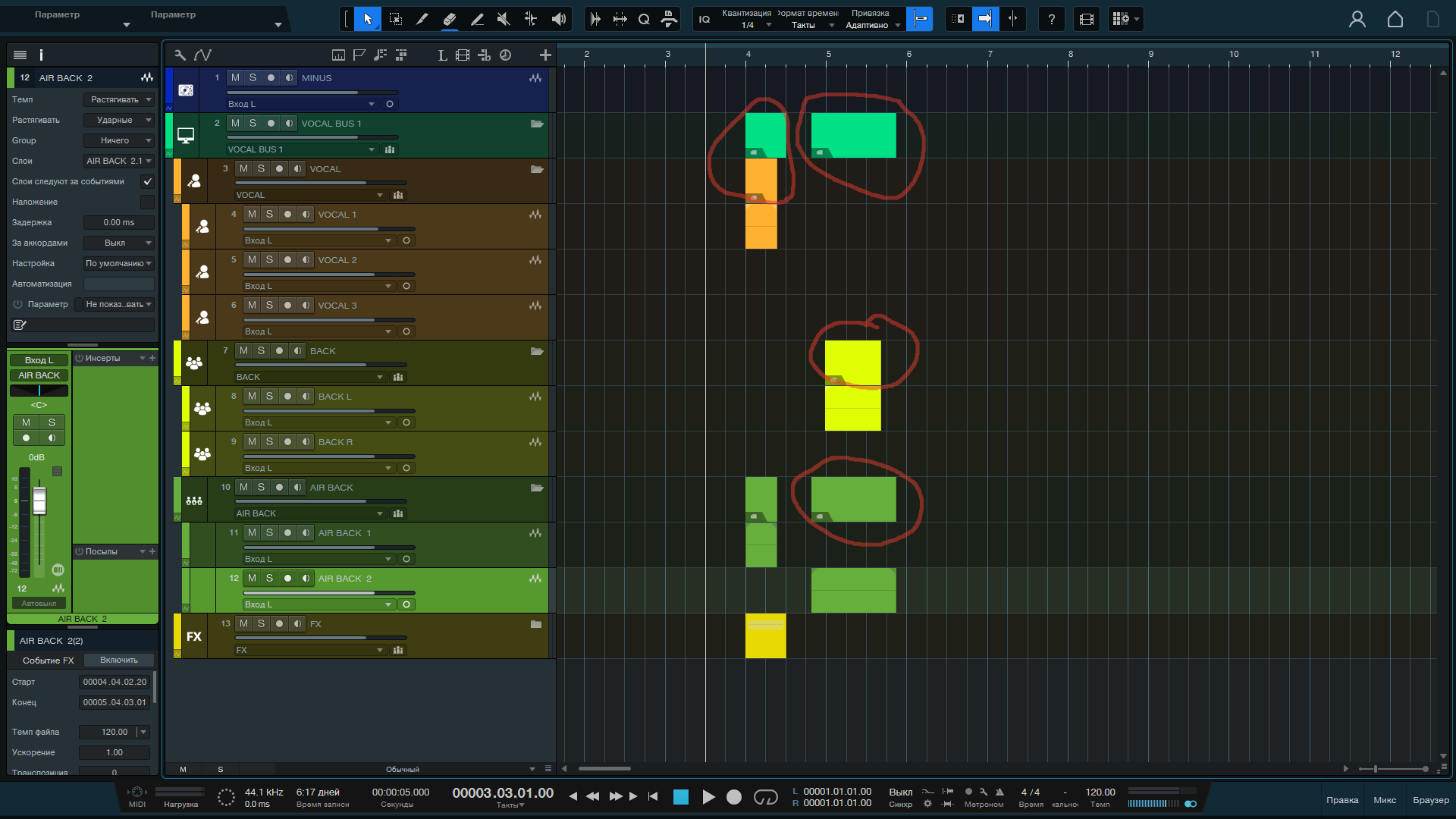The height and width of the screenshot is (819, 1456).
Task: Open the video player icon
Action: click(x=1086, y=19)
